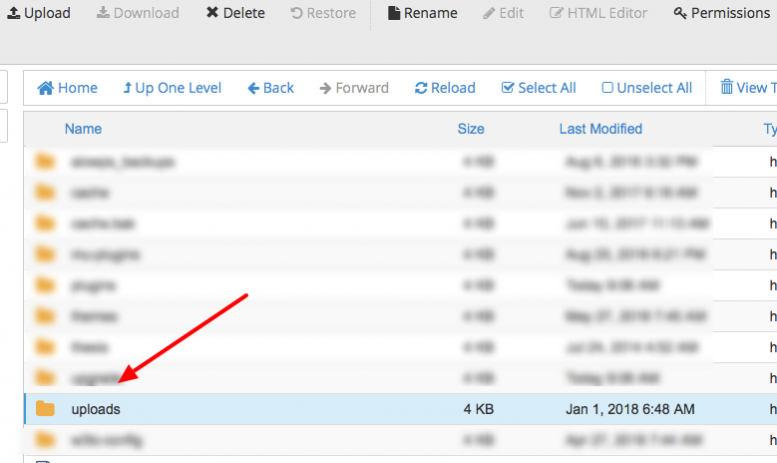The image size is (777, 463).
Task: Click the Permissions key icon
Action: click(x=680, y=13)
